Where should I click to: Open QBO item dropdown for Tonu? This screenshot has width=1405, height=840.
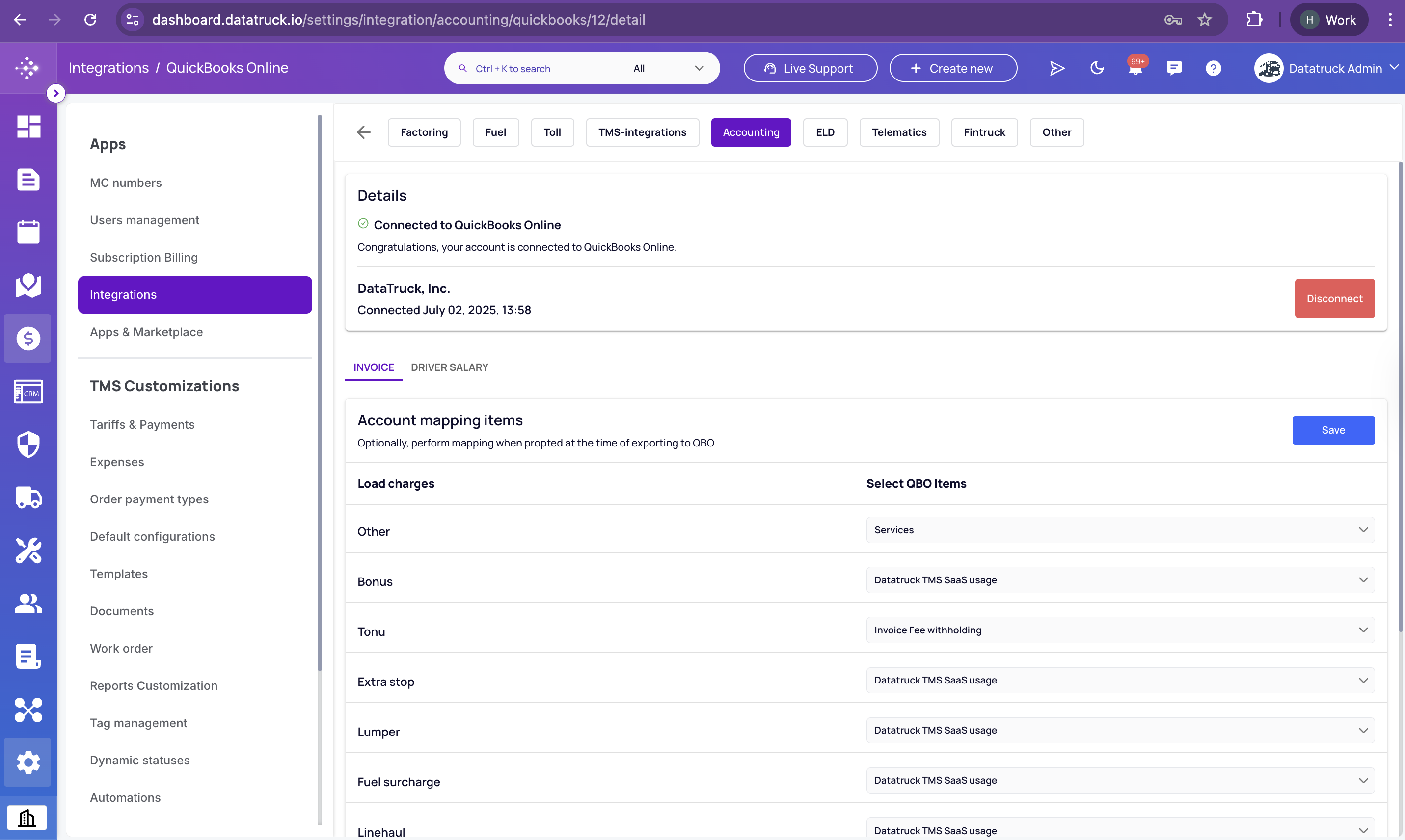[1120, 630]
